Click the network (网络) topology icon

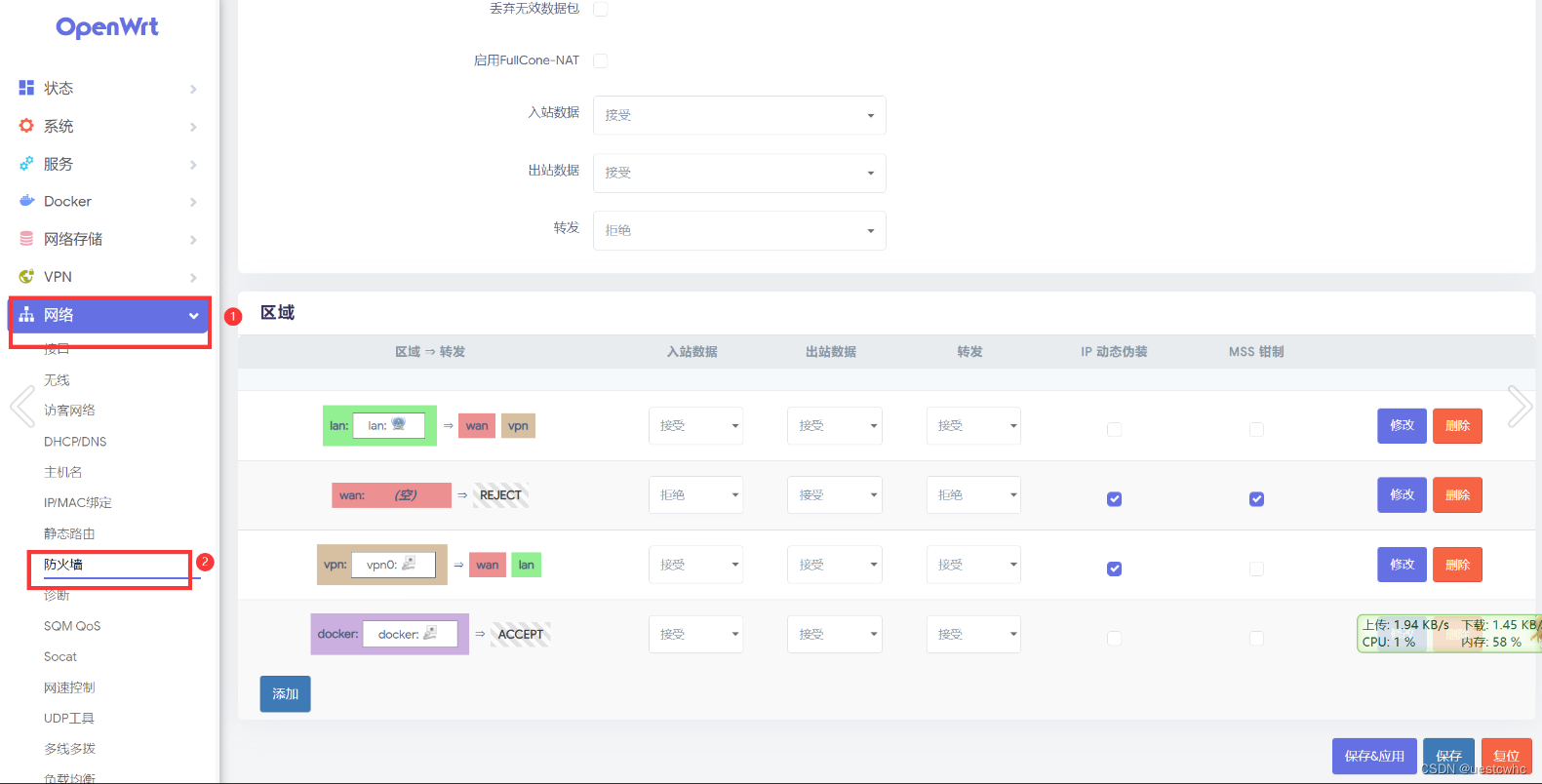click(26, 315)
